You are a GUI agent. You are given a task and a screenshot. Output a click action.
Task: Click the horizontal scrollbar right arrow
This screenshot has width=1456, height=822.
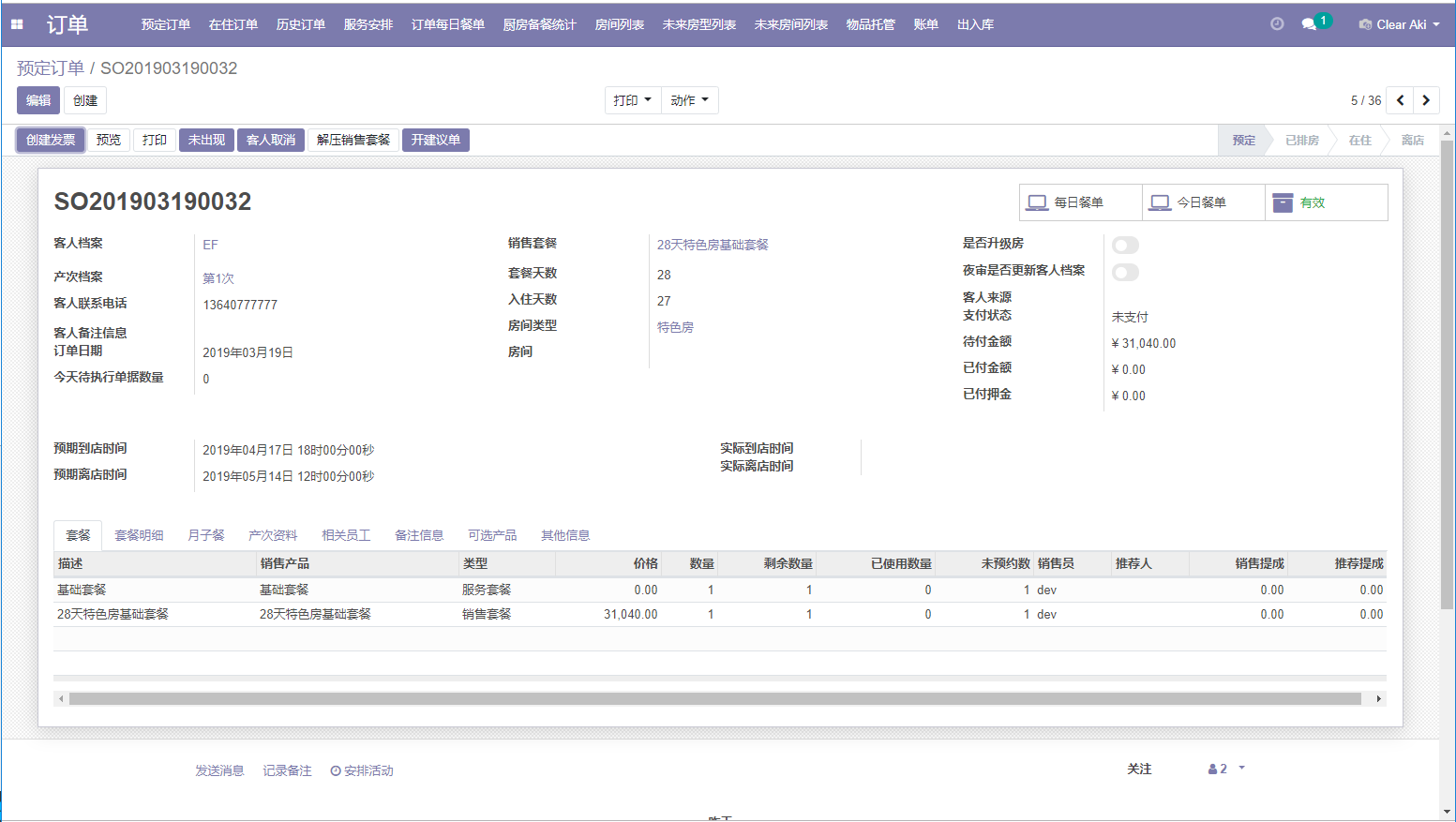pyautogui.click(x=1378, y=698)
